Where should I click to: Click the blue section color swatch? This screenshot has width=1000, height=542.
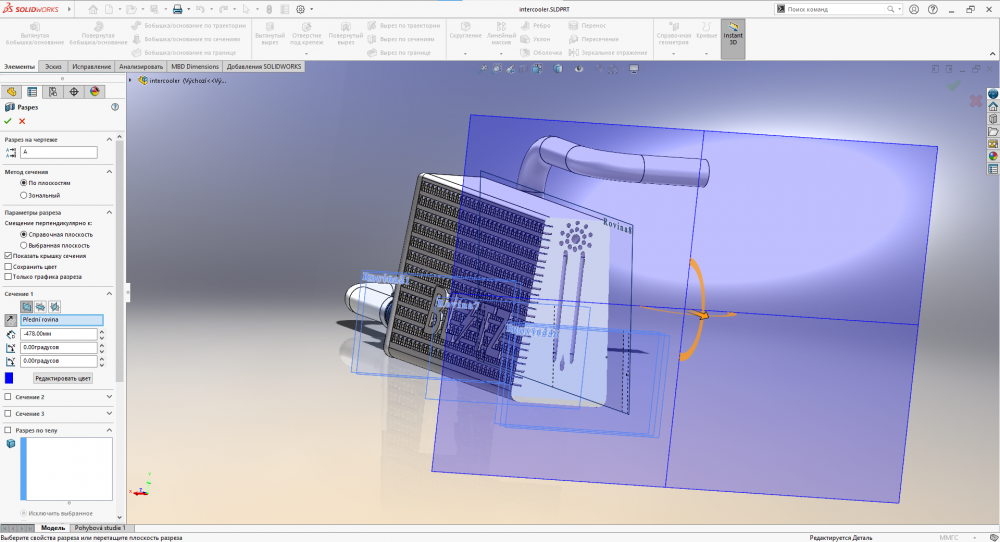pos(9,378)
